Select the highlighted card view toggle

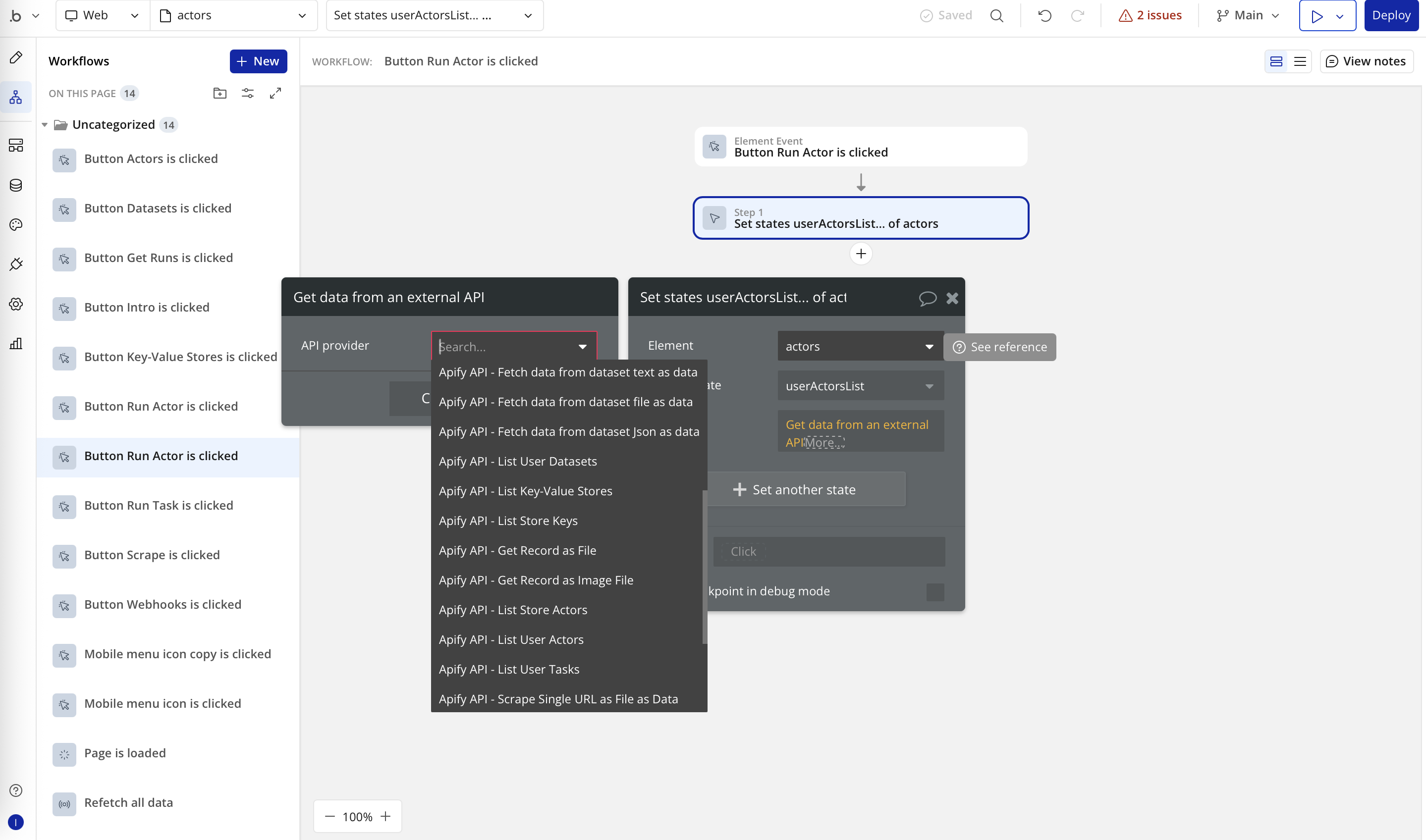point(1276,61)
